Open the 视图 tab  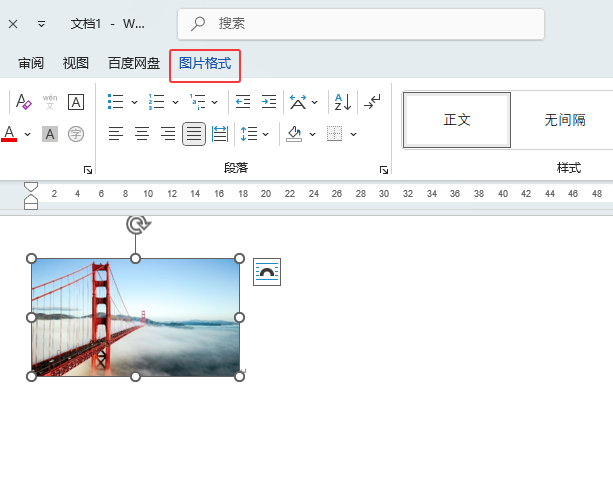[75, 63]
